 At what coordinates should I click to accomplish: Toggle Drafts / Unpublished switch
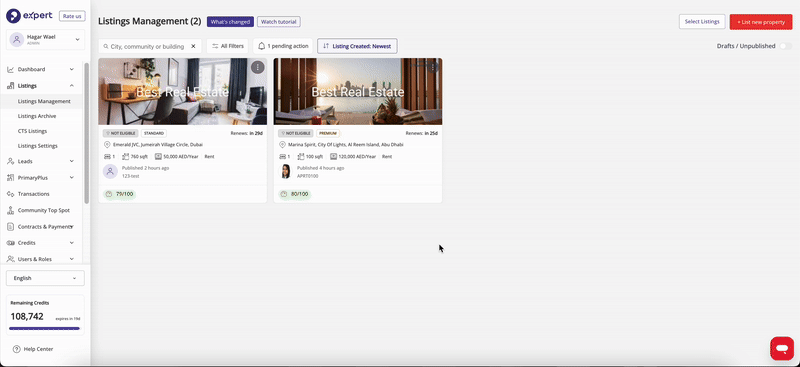[785, 46]
